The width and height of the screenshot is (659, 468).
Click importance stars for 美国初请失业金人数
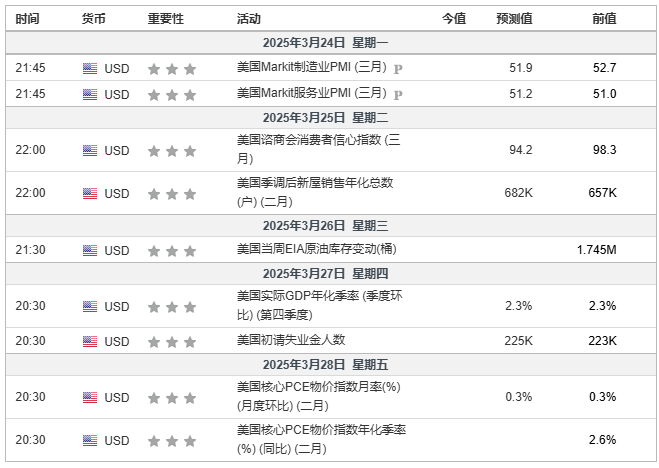(171, 342)
